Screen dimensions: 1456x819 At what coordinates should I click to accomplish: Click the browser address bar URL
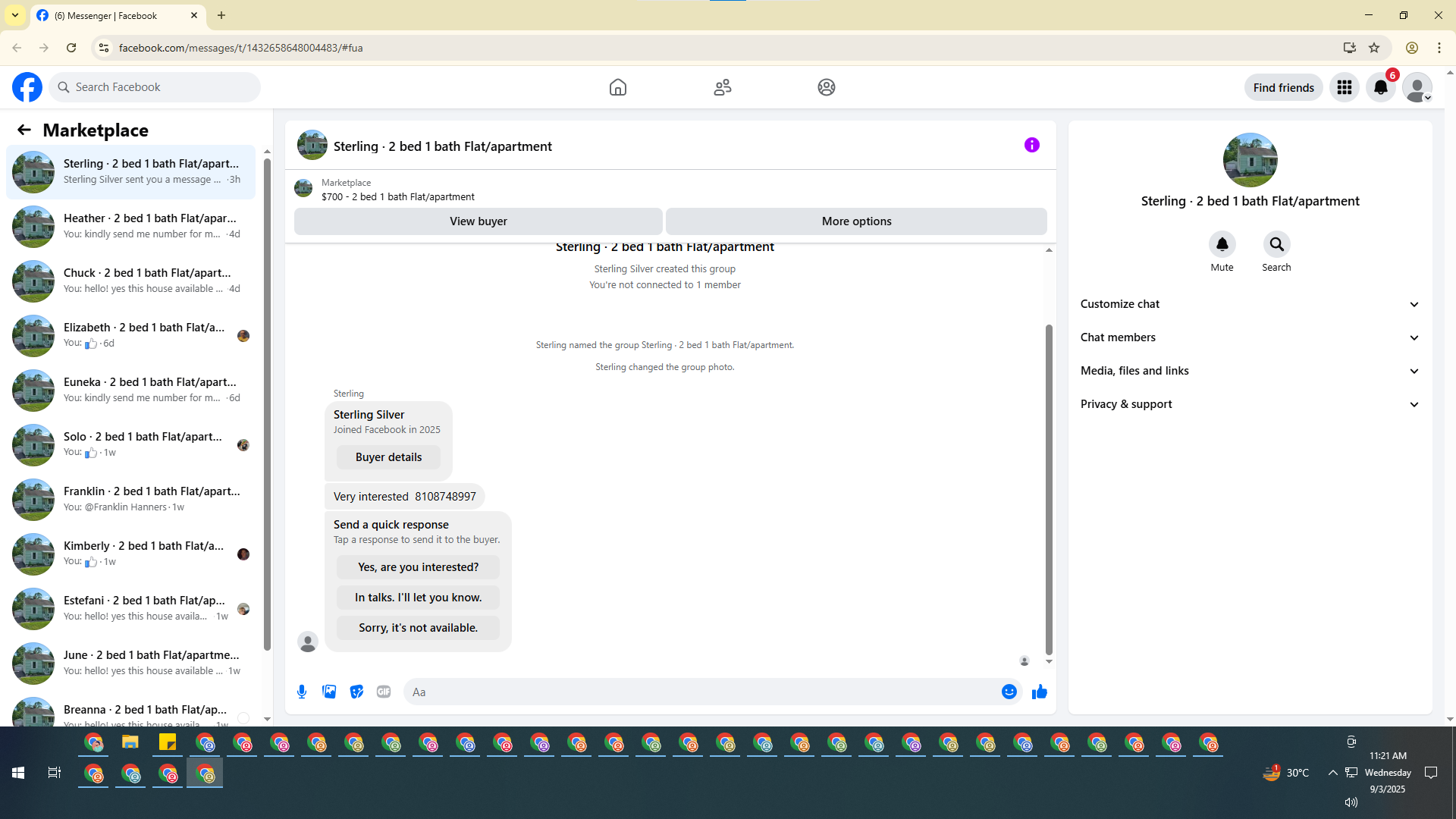point(240,48)
